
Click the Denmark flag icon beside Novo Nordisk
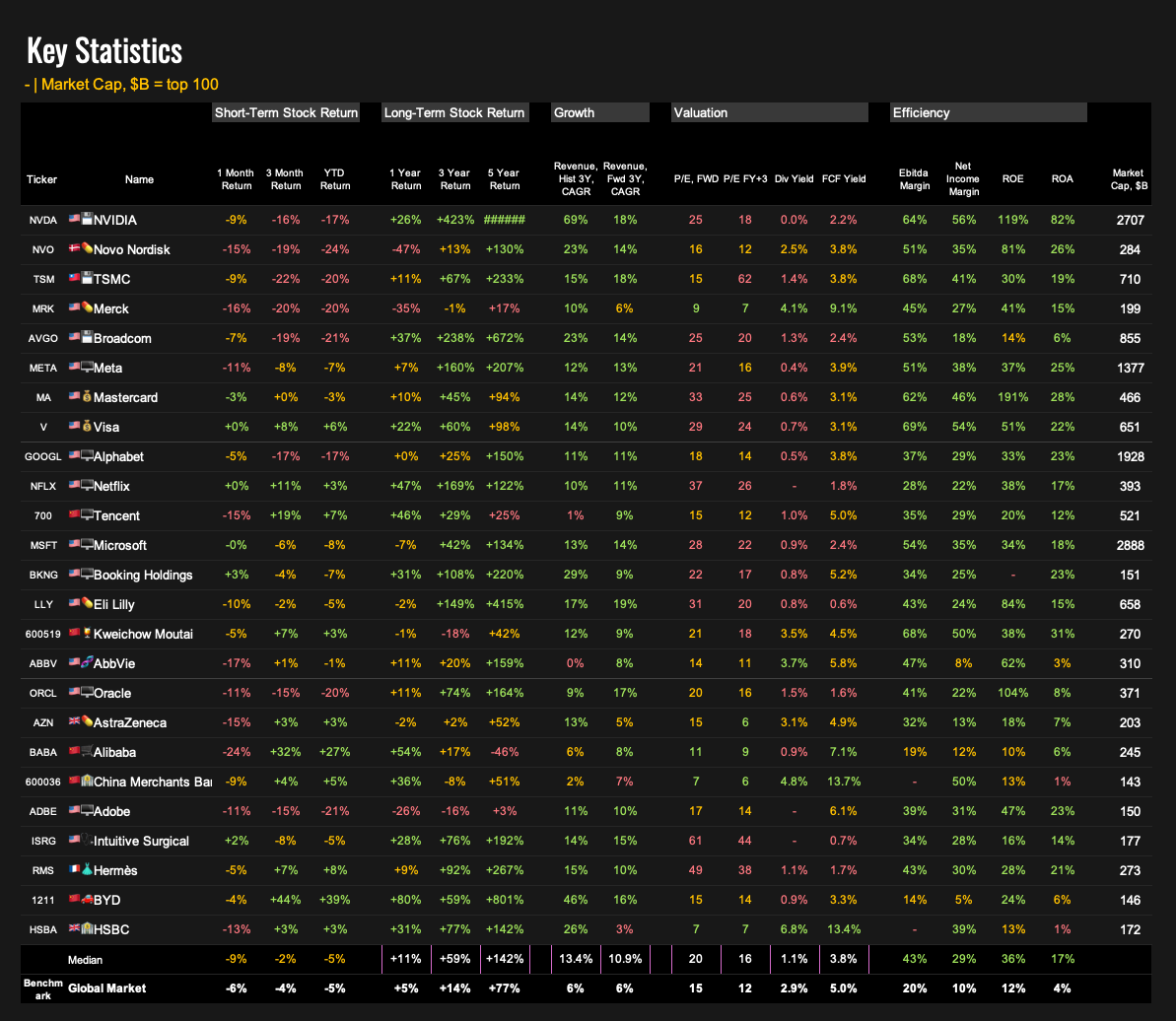coord(74,248)
